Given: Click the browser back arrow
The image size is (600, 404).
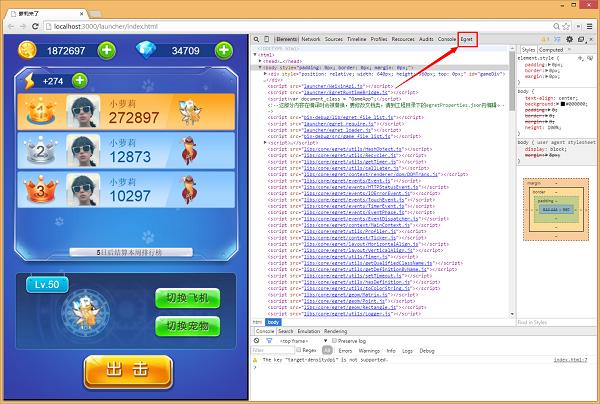Looking at the screenshot, I should coord(11,26).
